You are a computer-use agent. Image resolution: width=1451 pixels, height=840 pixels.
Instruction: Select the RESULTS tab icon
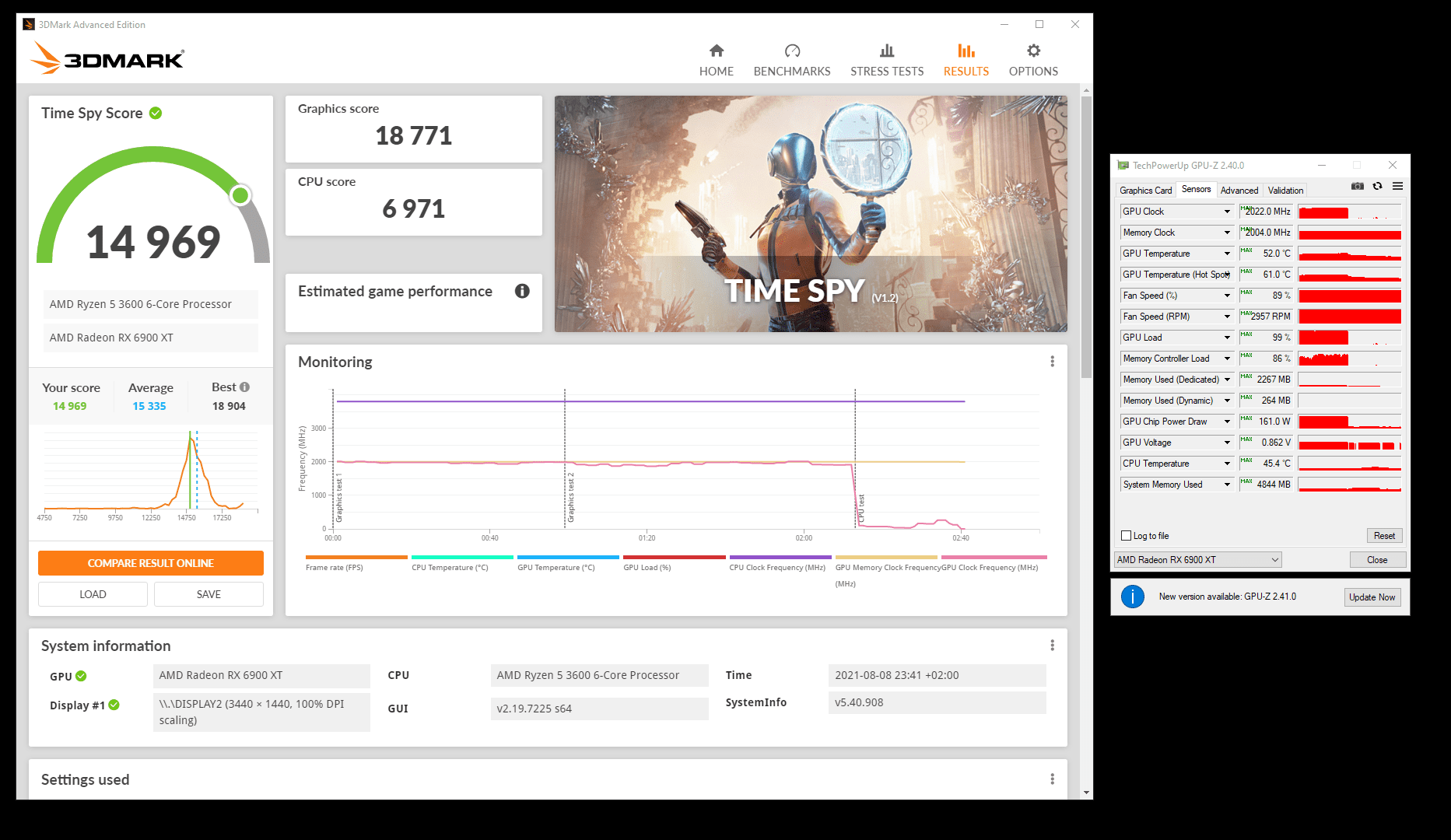click(x=966, y=51)
